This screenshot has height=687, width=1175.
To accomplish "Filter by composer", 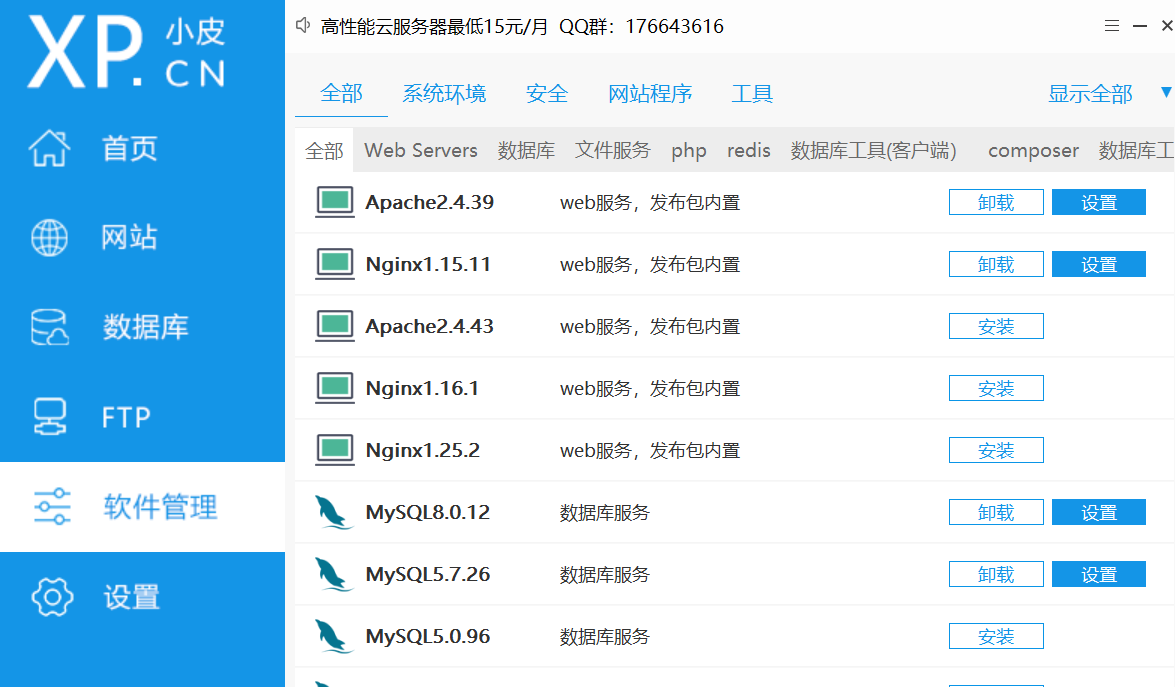I will (x=1033, y=151).
